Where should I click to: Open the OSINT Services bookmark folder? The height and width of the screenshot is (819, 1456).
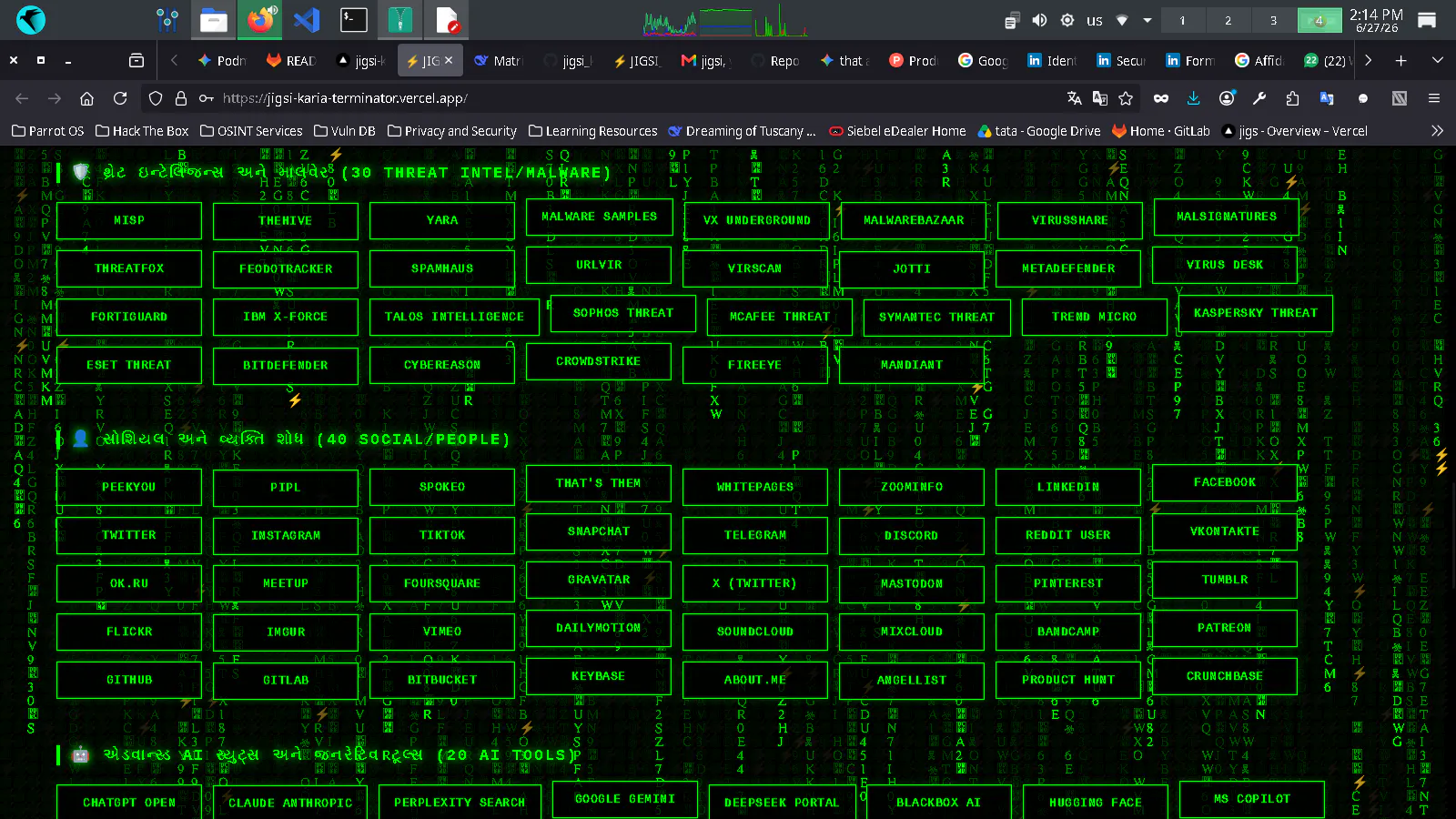tap(251, 131)
